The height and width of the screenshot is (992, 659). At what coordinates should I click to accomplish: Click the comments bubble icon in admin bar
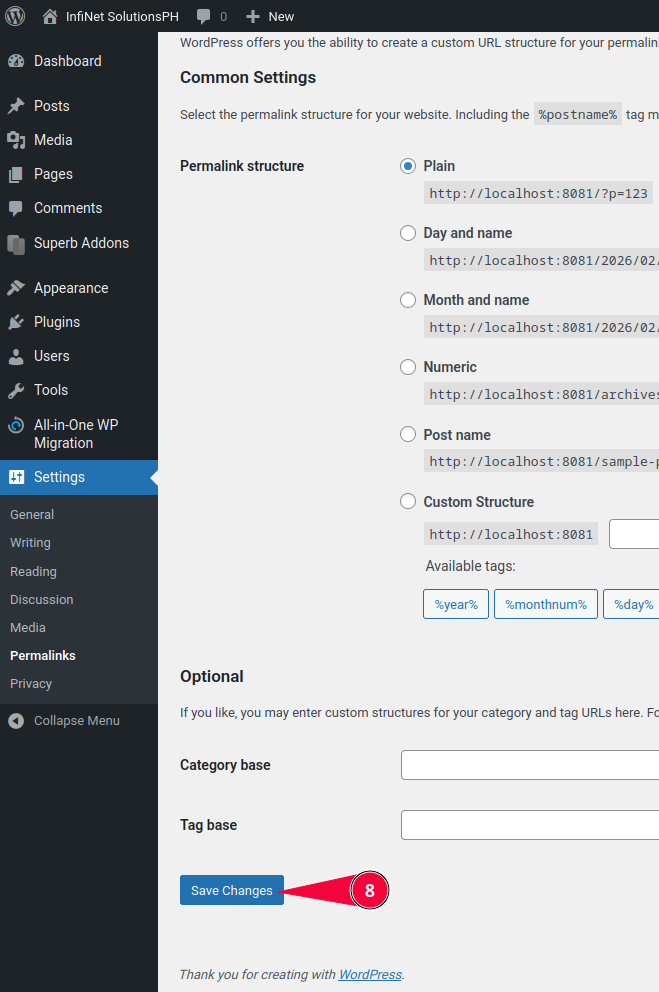pyautogui.click(x=204, y=17)
